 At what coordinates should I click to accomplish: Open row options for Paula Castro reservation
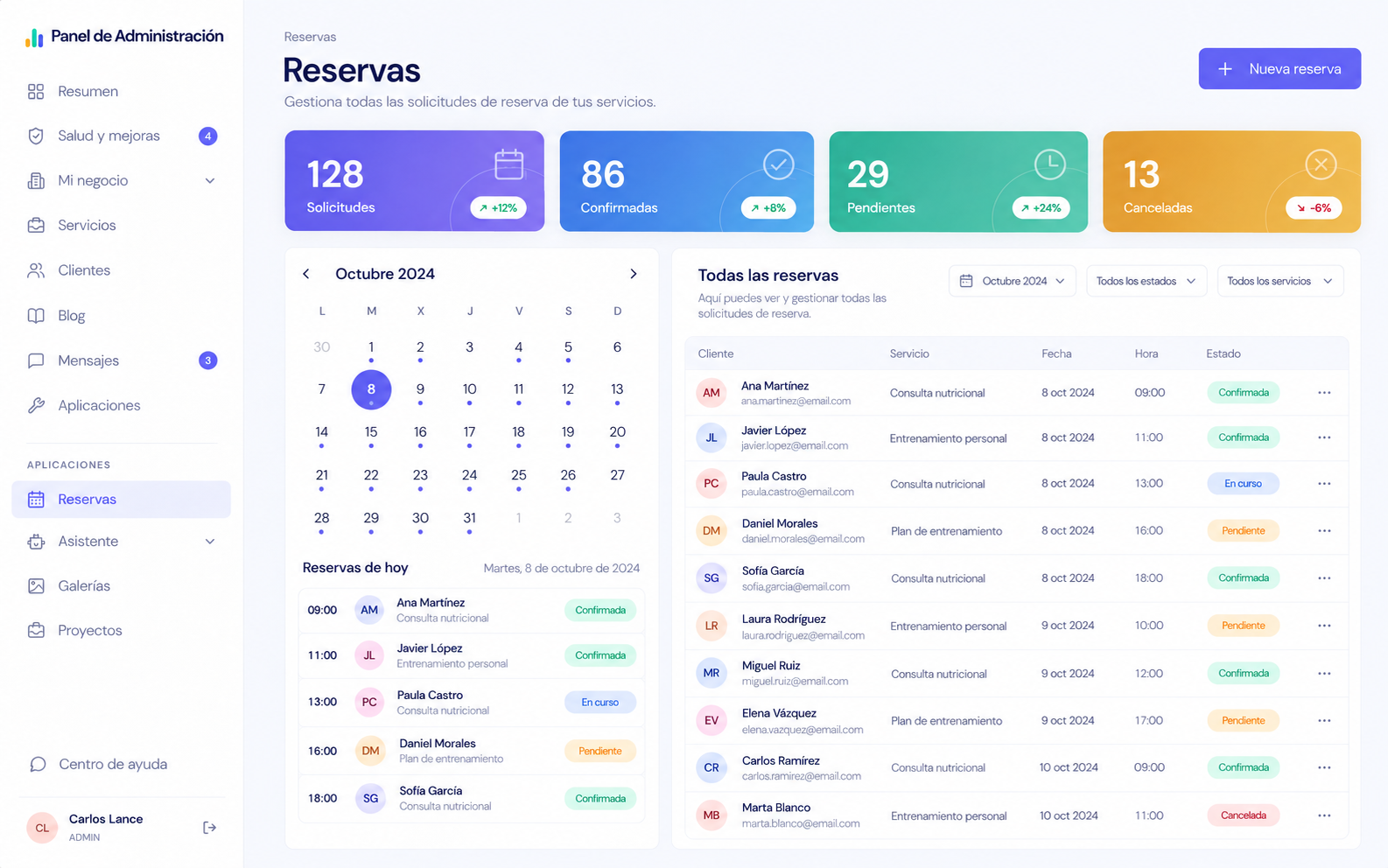pyautogui.click(x=1324, y=484)
